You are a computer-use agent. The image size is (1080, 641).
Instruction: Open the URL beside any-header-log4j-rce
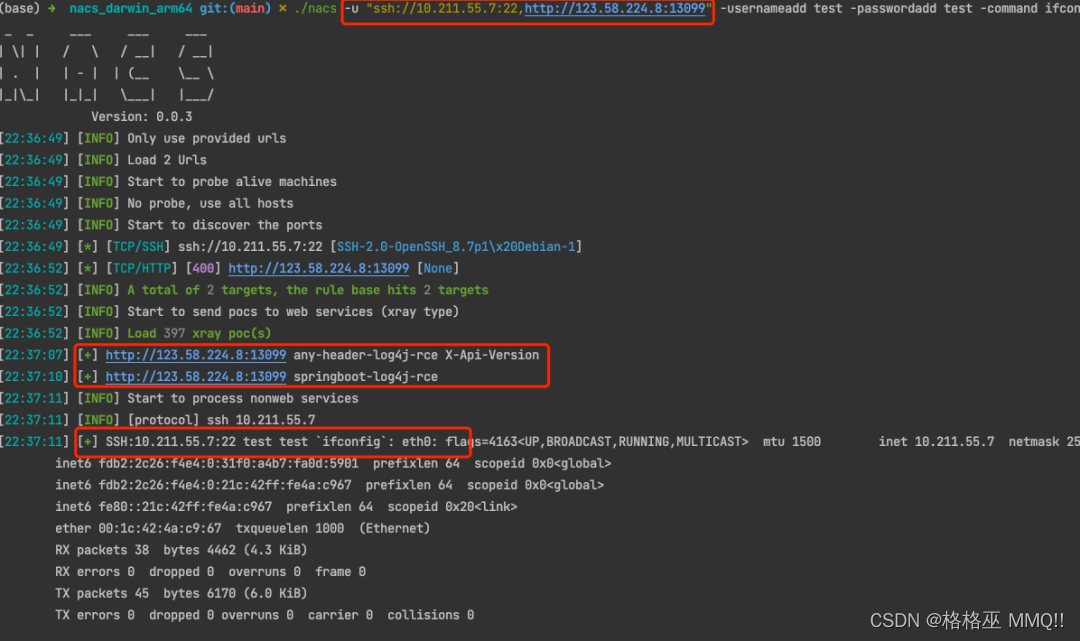click(x=196, y=355)
